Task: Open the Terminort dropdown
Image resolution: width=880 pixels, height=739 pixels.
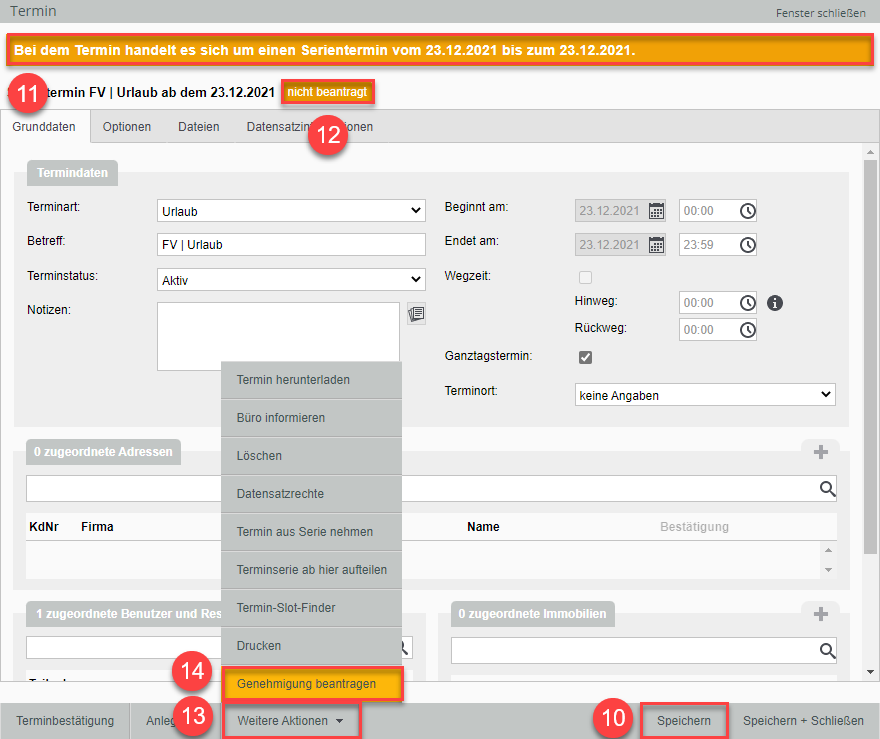Action: 705,395
